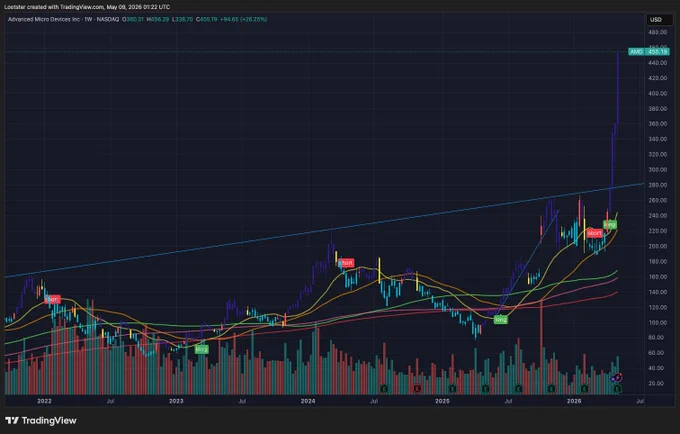This screenshot has width=680, height=434.
Task: Click the red short signal label in 2024
Action: pos(346,263)
